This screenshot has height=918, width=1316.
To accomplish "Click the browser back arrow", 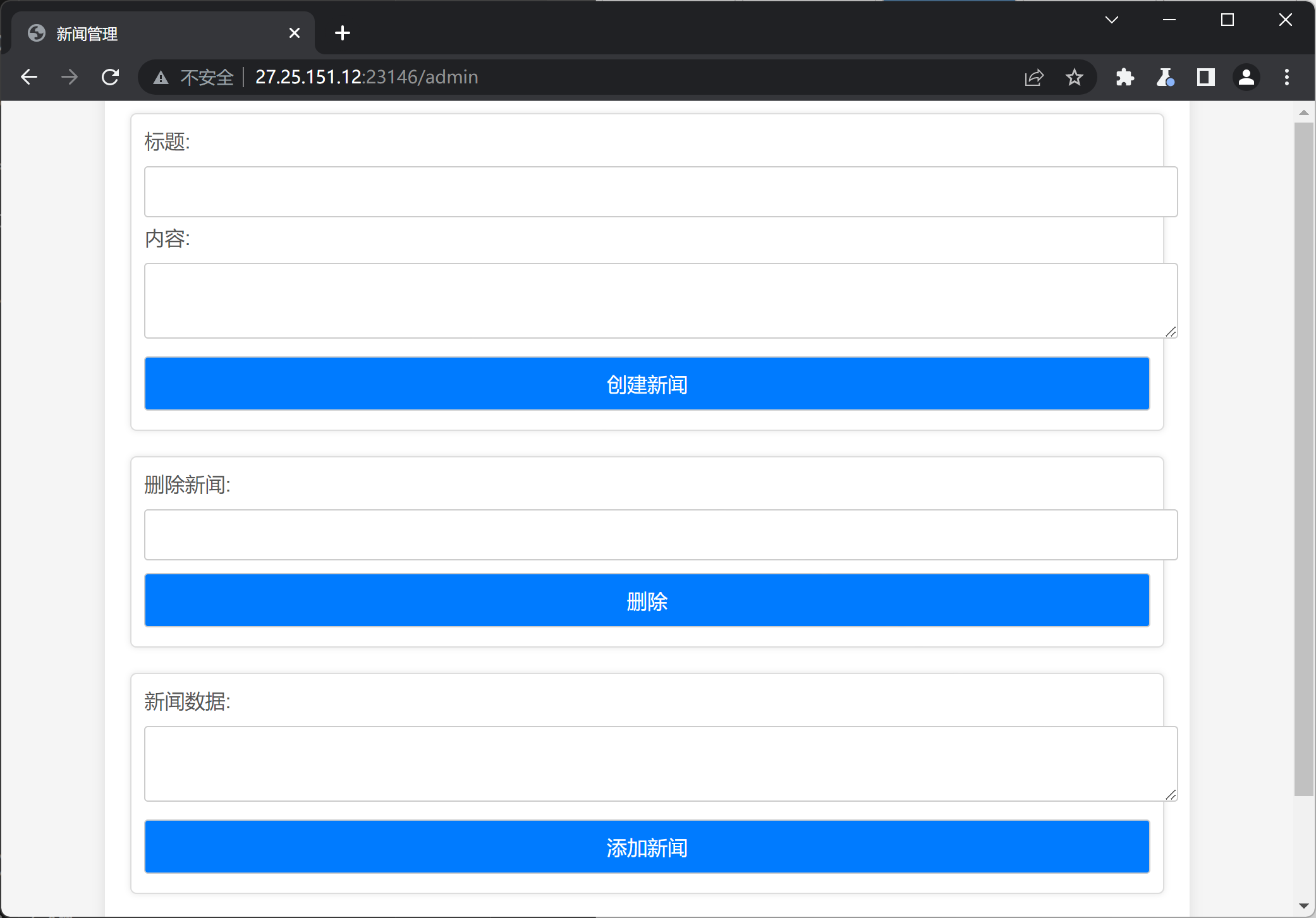I will pyautogui.click(x=29, y=77).
